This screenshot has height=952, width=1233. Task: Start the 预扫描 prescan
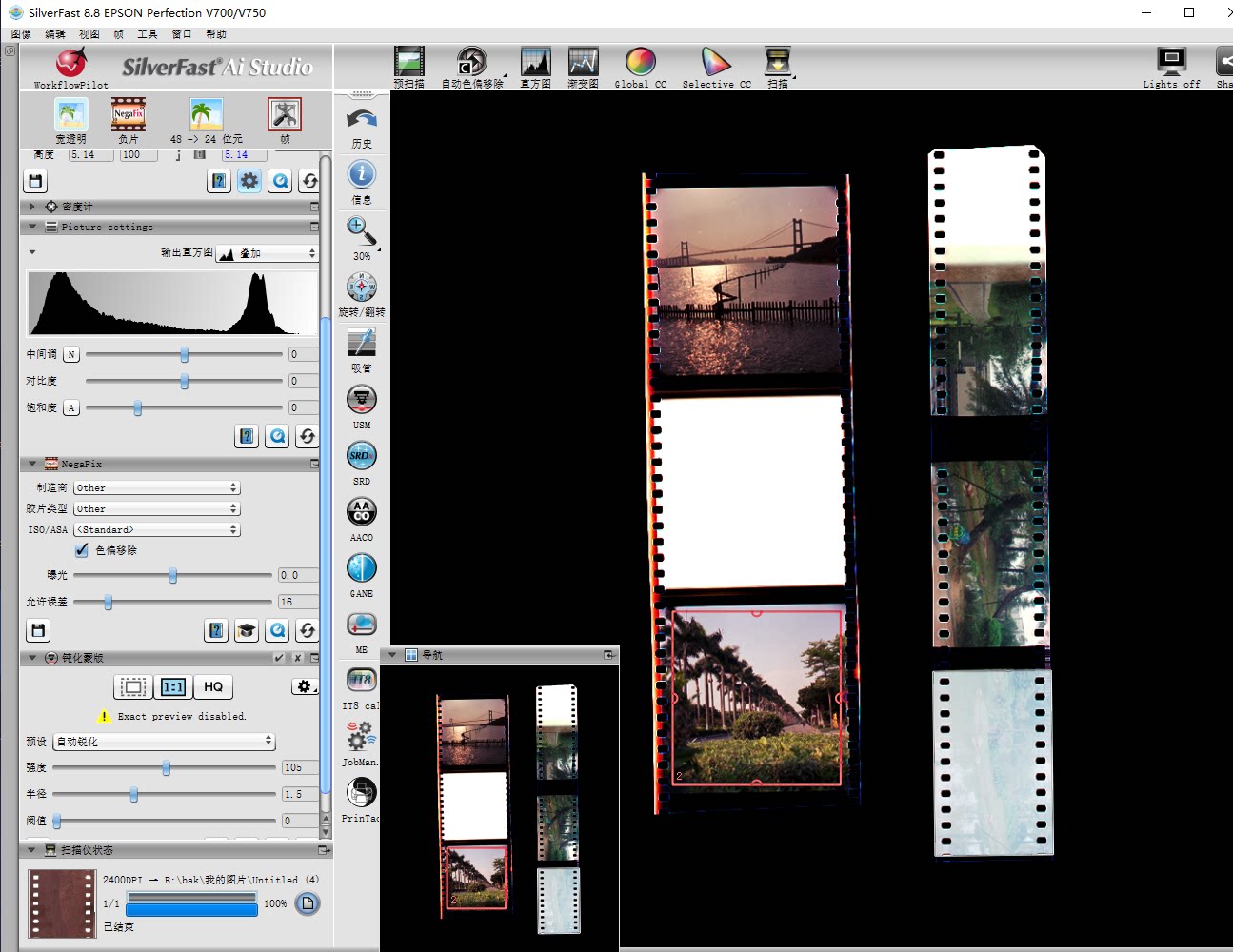tap(409, 62)
